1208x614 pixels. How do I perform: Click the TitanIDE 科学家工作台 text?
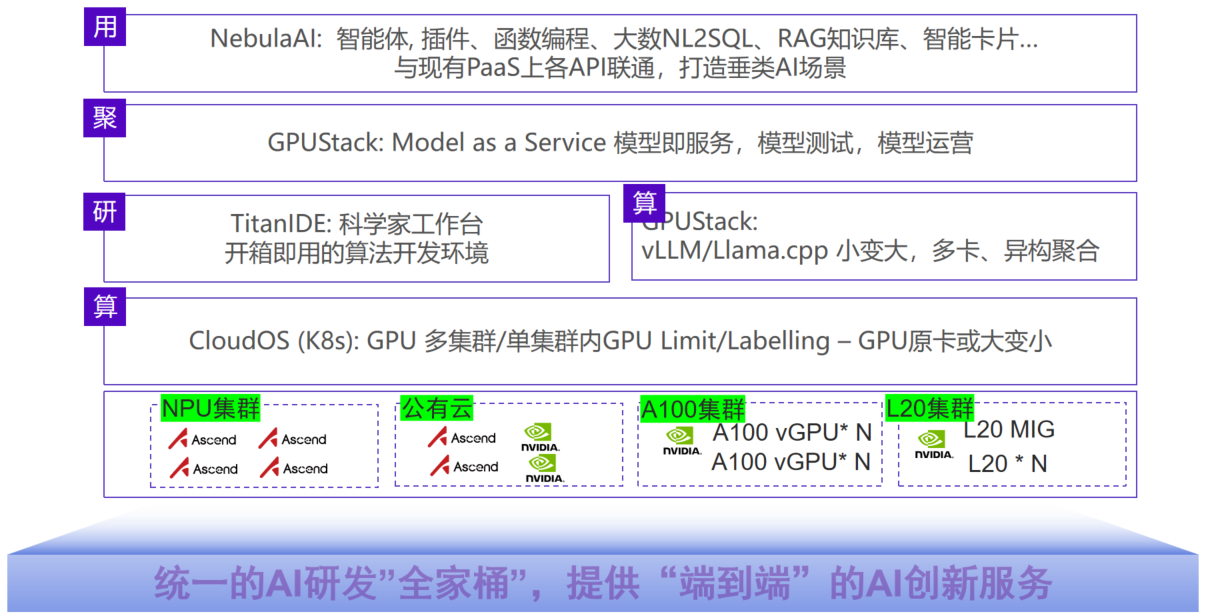click(357, 223)
